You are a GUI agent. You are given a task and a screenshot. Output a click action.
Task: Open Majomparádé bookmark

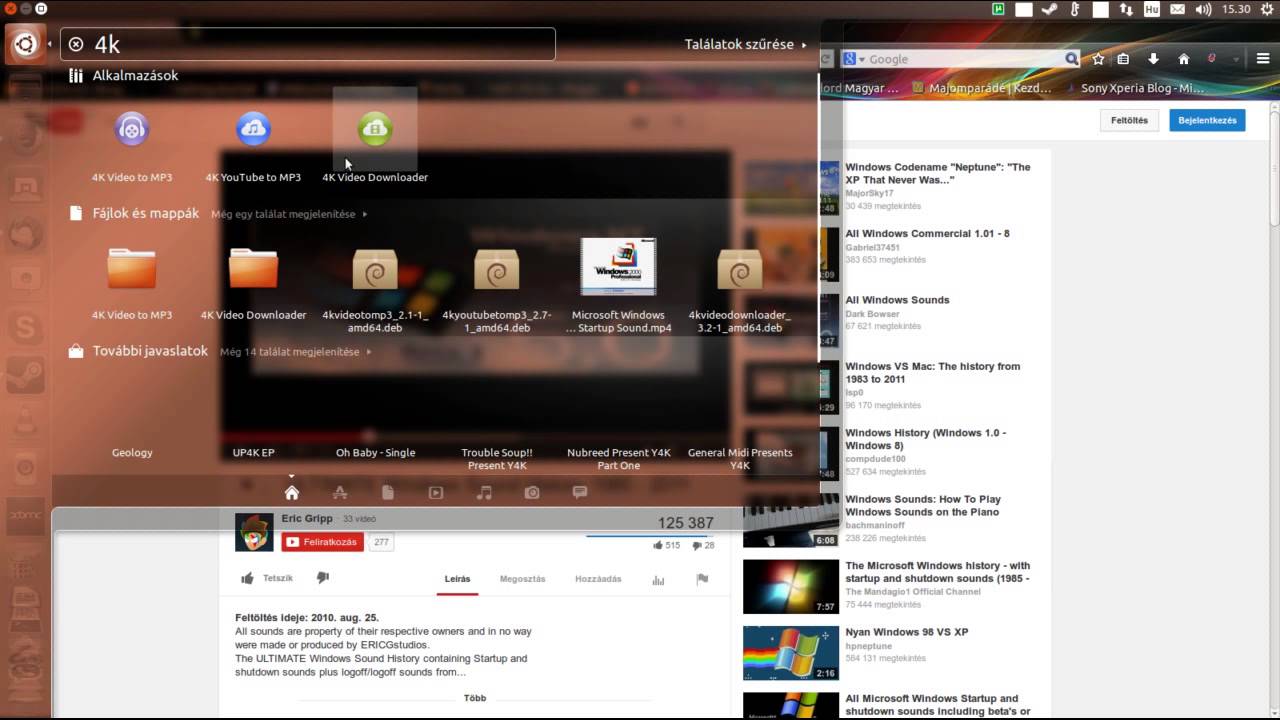click(x=982, y=88)
